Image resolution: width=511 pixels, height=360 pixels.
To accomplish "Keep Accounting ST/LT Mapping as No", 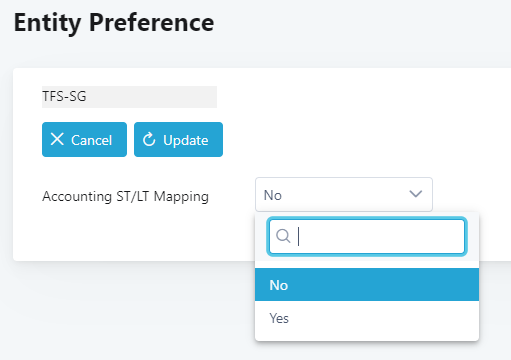I will (x=367, y=285).
